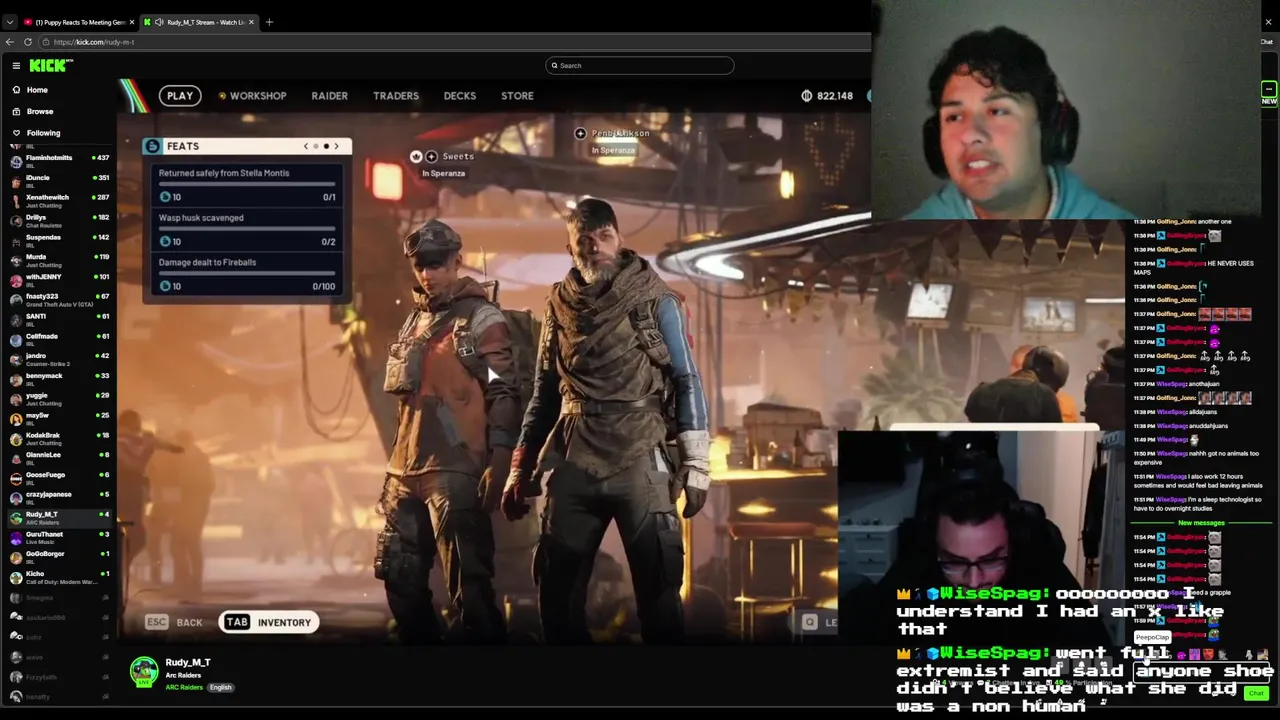Click the Rudy_M_T LIVE avatar below video
The height and width of the screenshot is (720, 1280).
[144, 672]
